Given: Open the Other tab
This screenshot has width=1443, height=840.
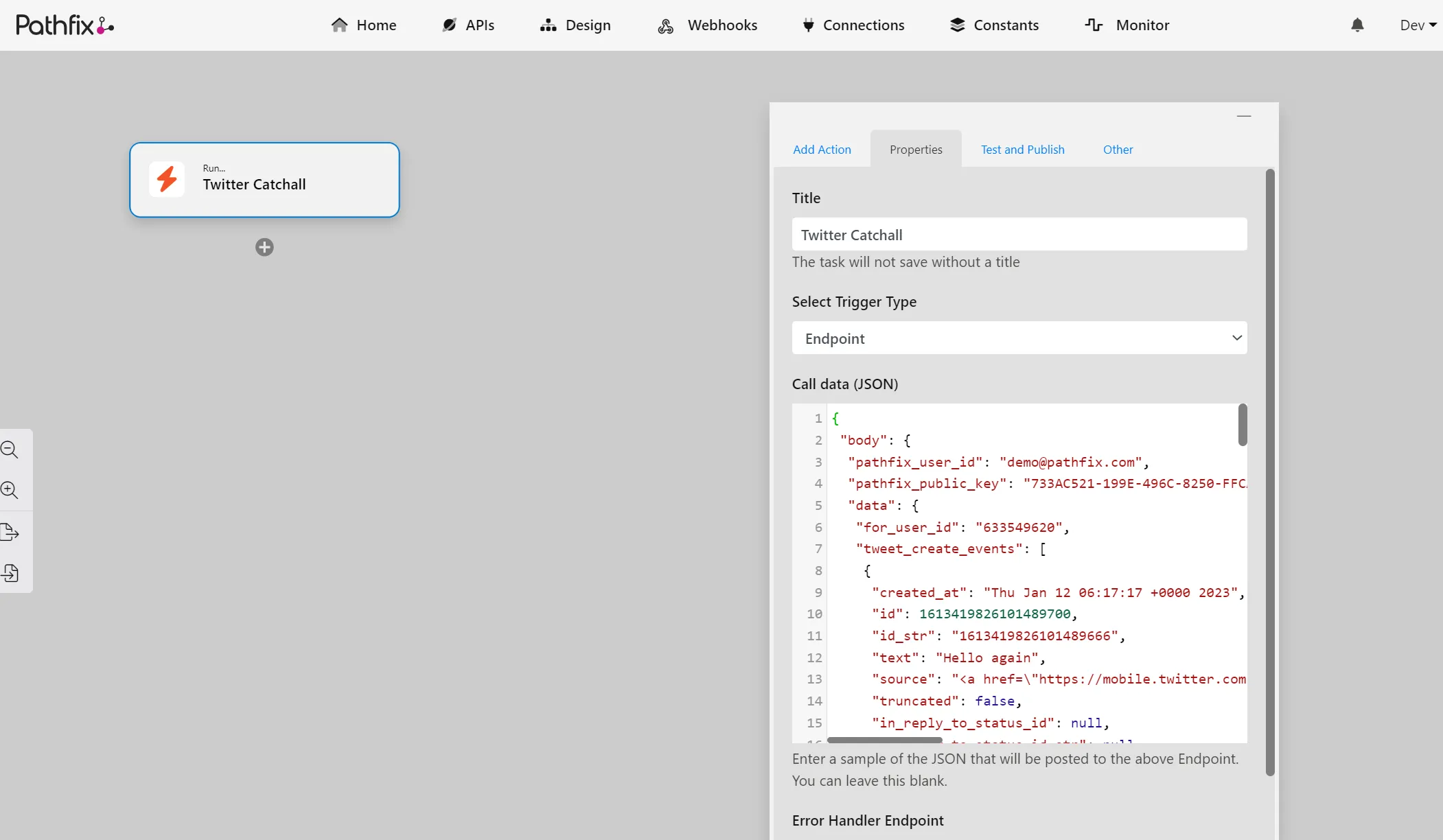Looking at the screenshot, I should pyautogui.click(x=1118, y=150).
